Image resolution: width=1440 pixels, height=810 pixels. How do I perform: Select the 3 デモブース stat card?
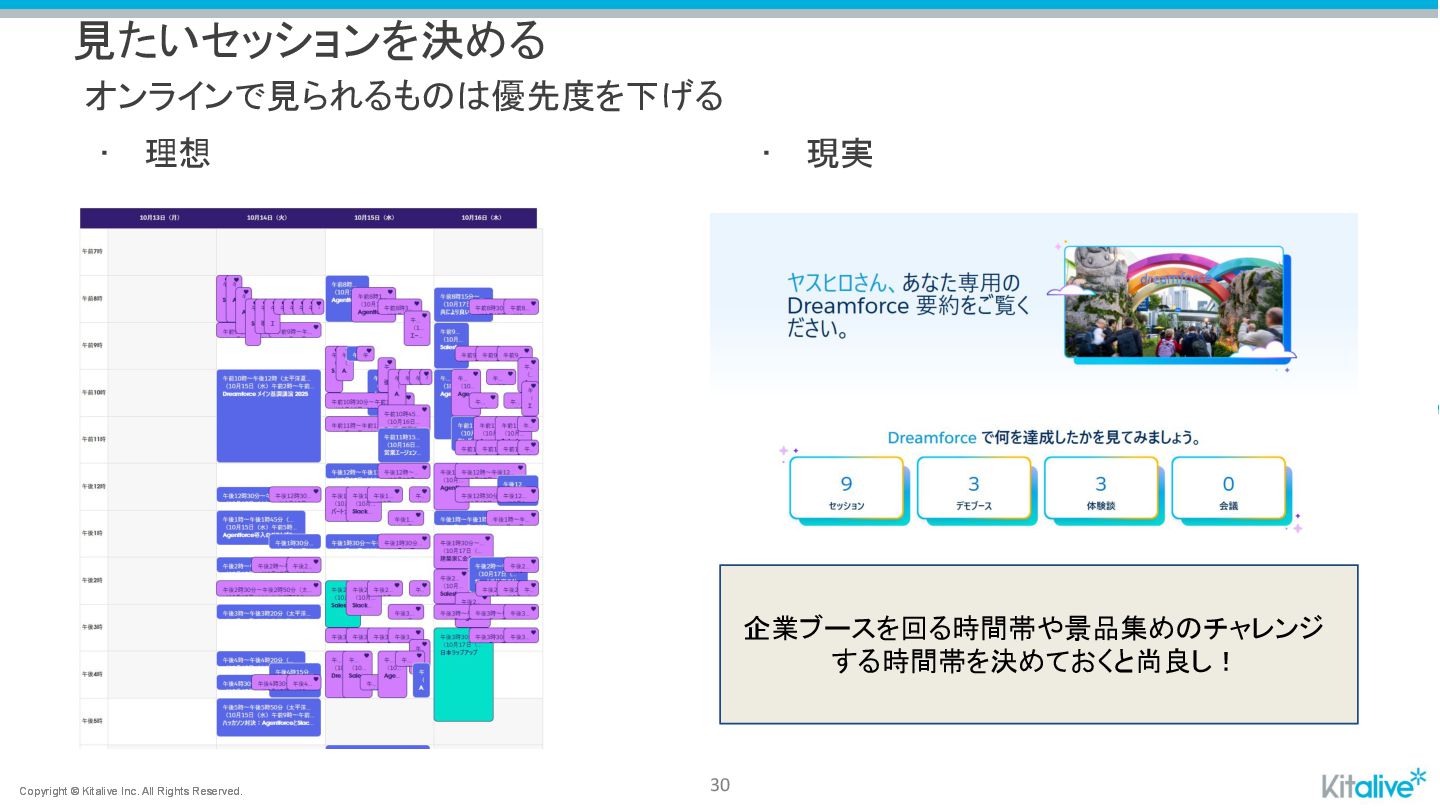(974, 489)
